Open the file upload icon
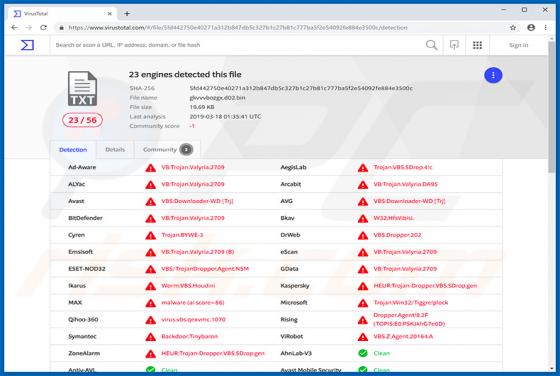The width and height of the screenshot is (560, 376). point(454,45)
